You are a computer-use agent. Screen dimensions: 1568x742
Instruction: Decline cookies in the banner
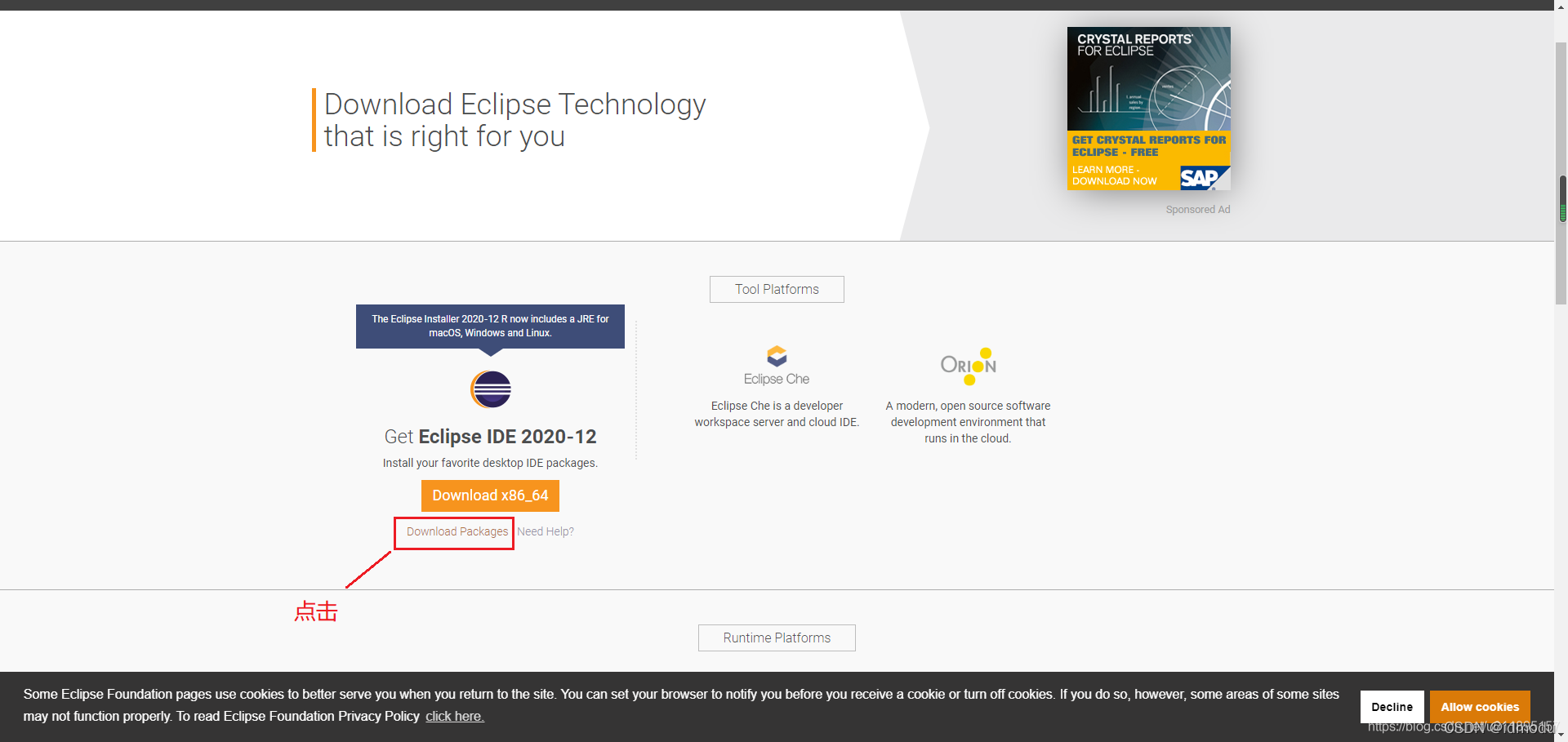click(1392, 707)
